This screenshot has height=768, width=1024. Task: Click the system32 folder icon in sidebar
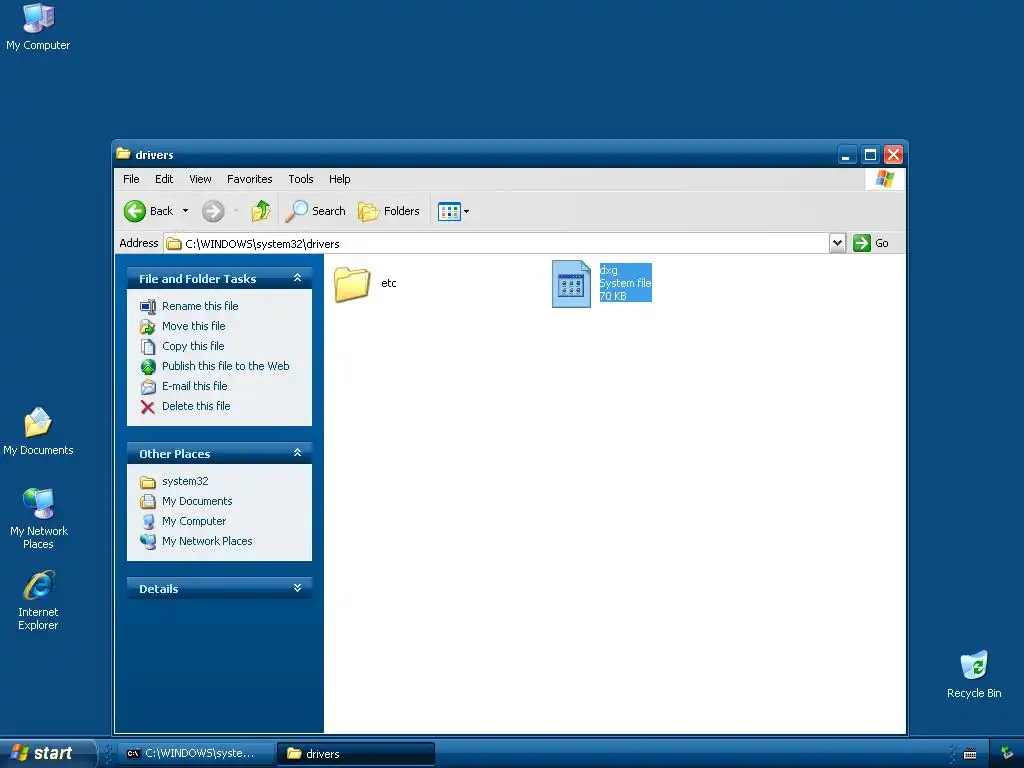point(148,482)
